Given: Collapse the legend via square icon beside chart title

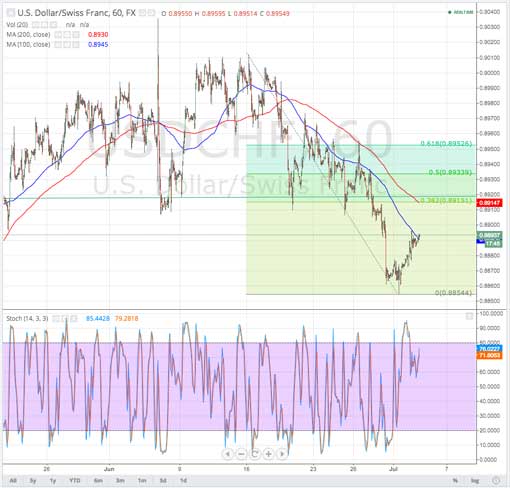Looking at the screenshot, I should 11,13.
